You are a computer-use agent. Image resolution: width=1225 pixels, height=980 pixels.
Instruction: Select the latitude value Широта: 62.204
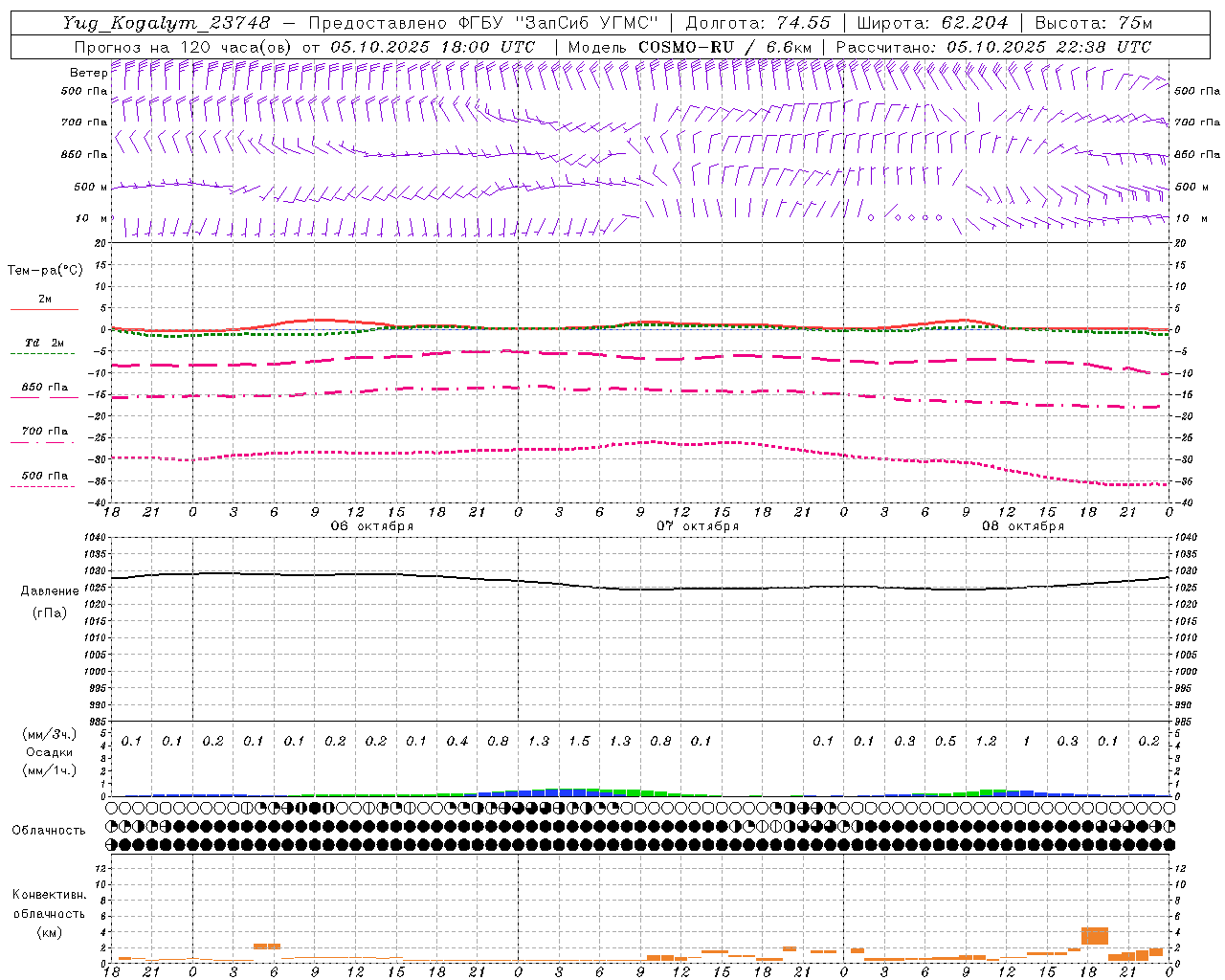click(932, 23)
